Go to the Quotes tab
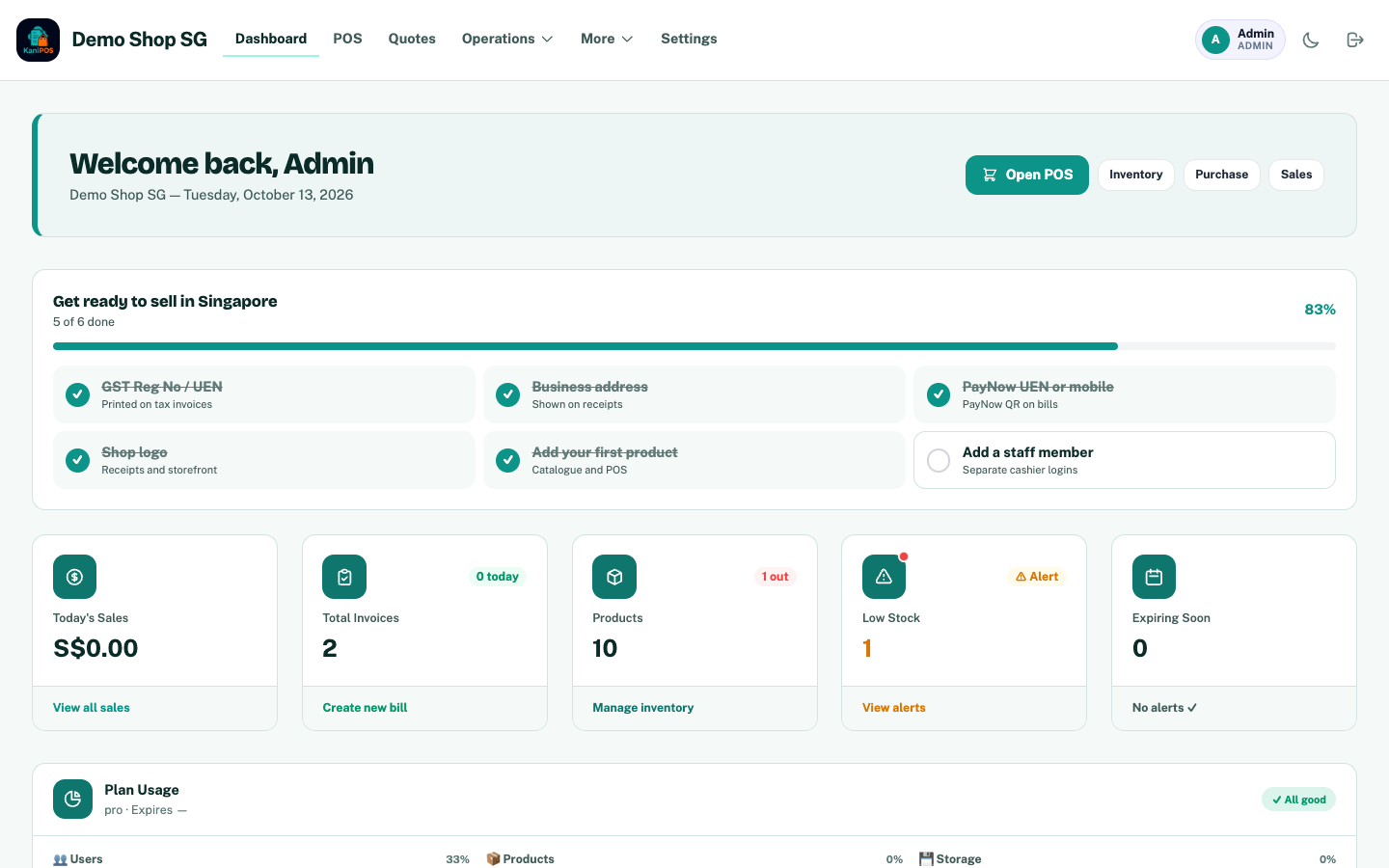The image size is (1389, 868). pyautogui.click(x=412, y=39)
